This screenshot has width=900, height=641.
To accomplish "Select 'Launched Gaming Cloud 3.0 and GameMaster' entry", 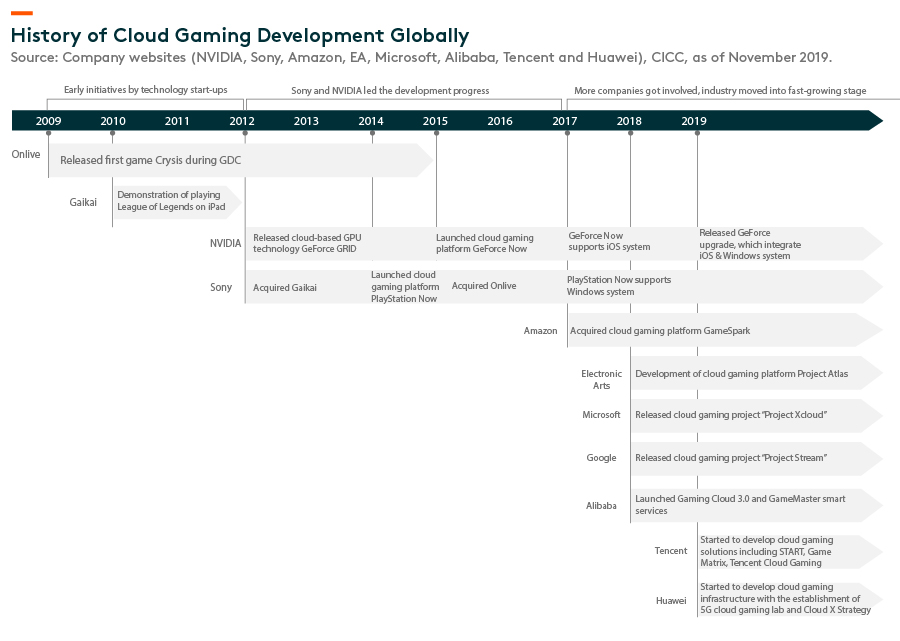I will click(x=740, y=504).
